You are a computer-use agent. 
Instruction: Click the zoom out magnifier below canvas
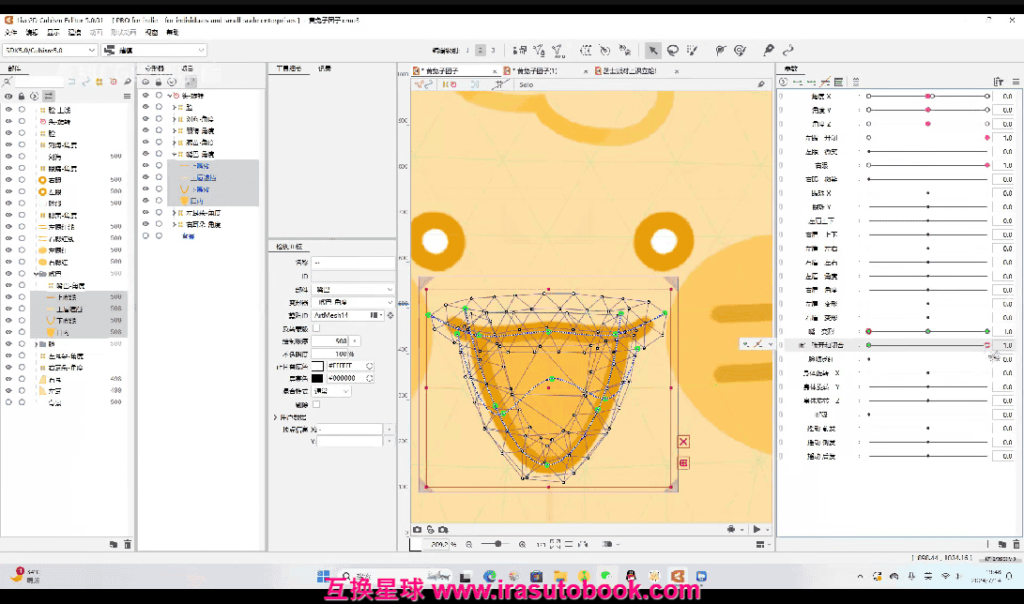pos(469,544)
